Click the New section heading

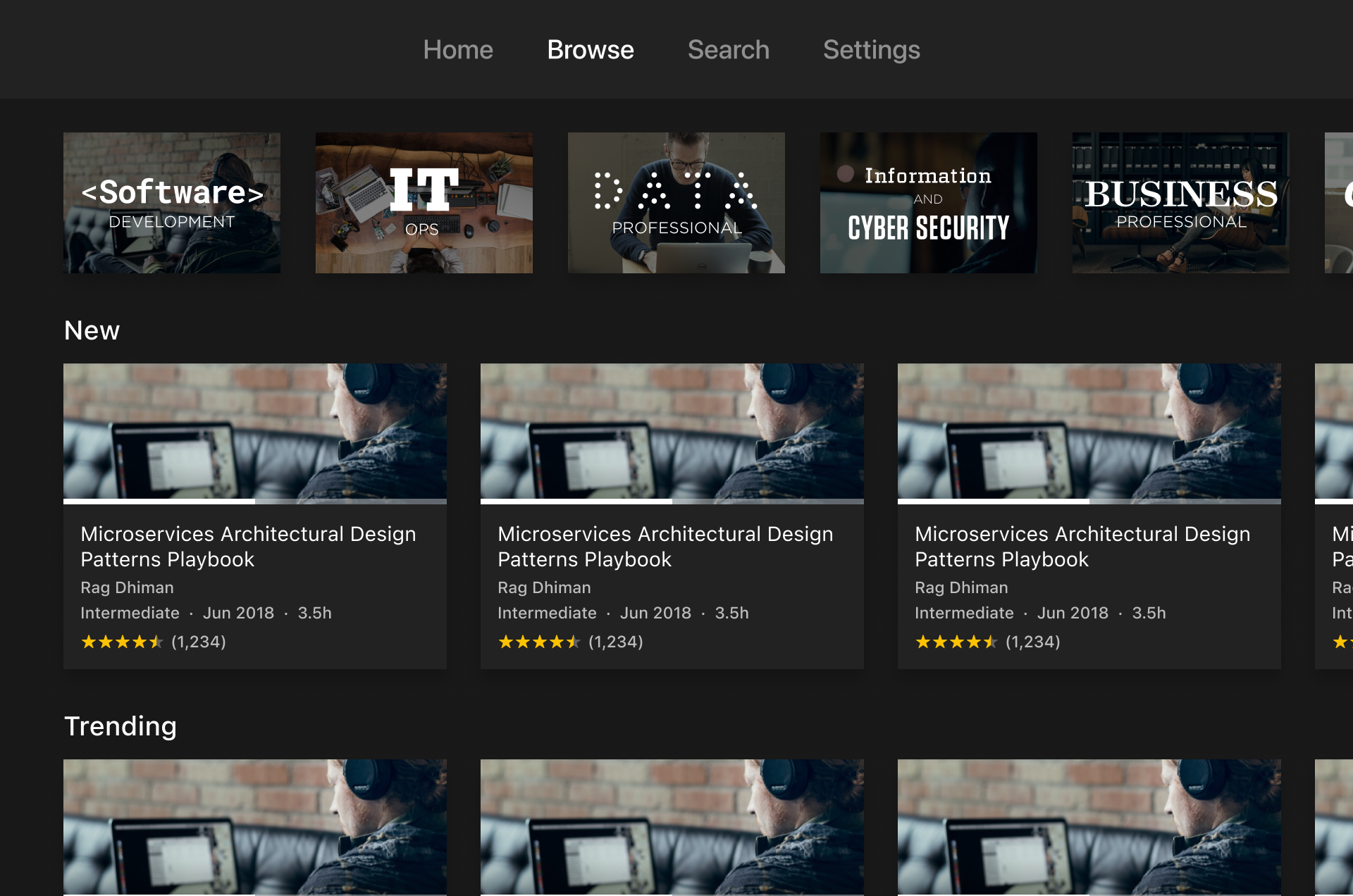(x=92, y=330)
